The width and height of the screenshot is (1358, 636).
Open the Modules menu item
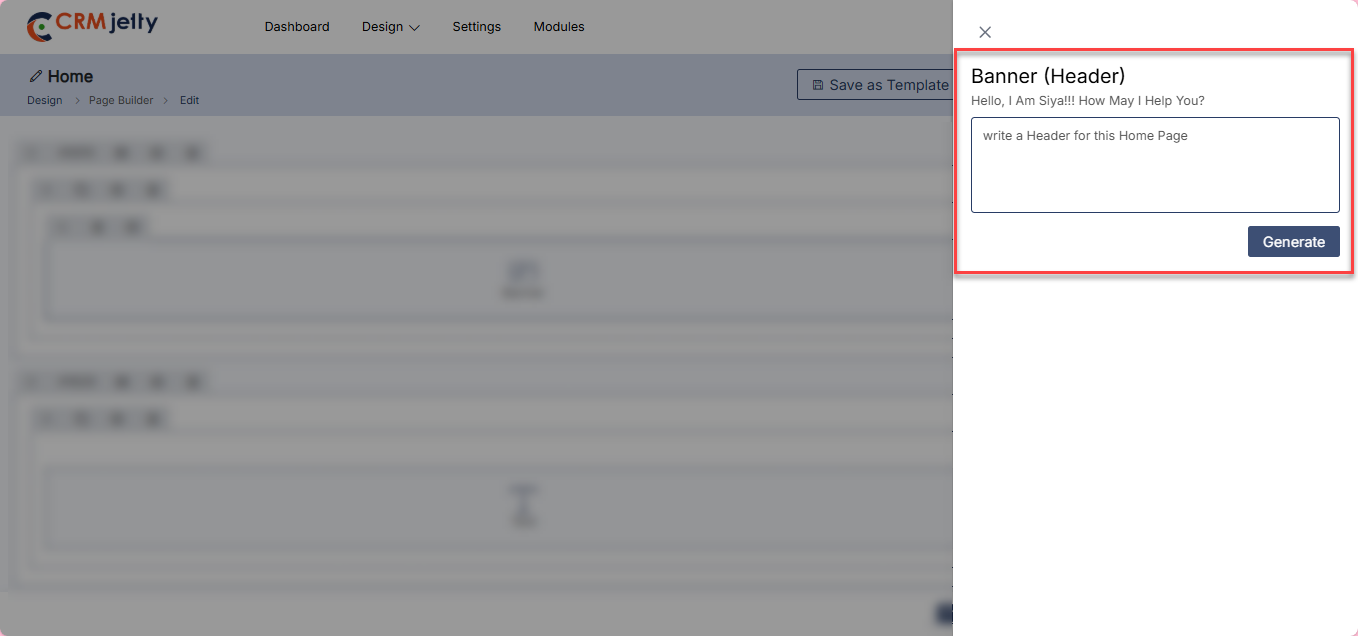point(559,27)
